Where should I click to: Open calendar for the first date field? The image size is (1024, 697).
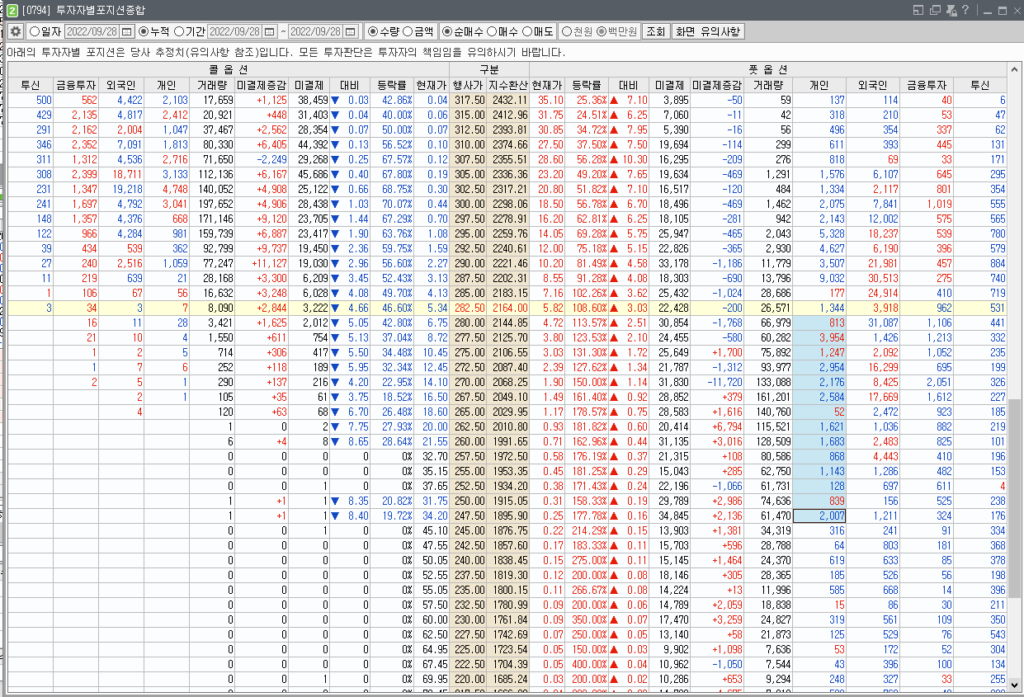128,31
